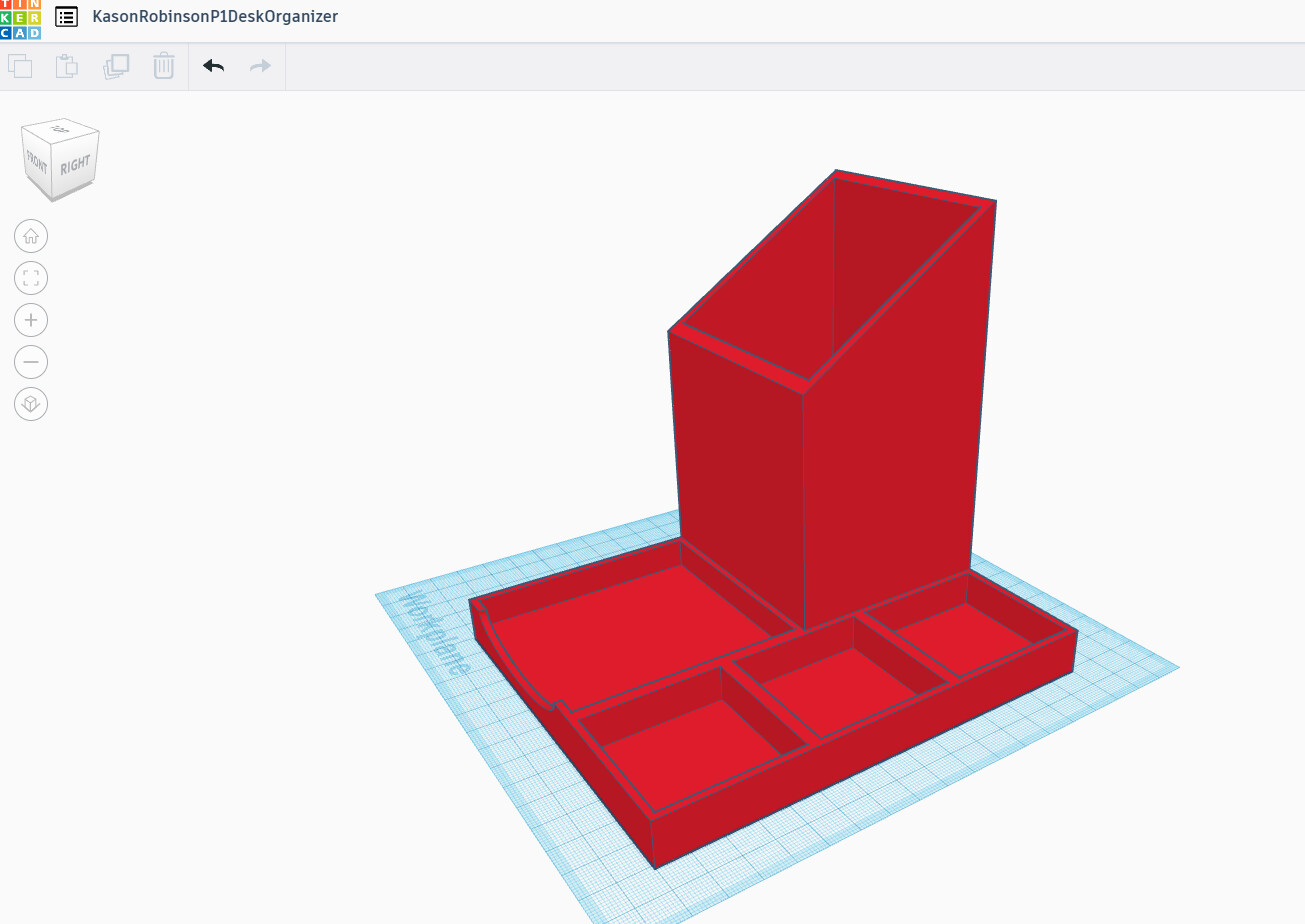Toggle between perspective and orthographic view
1305x924 pixels.
click(31, 403)
